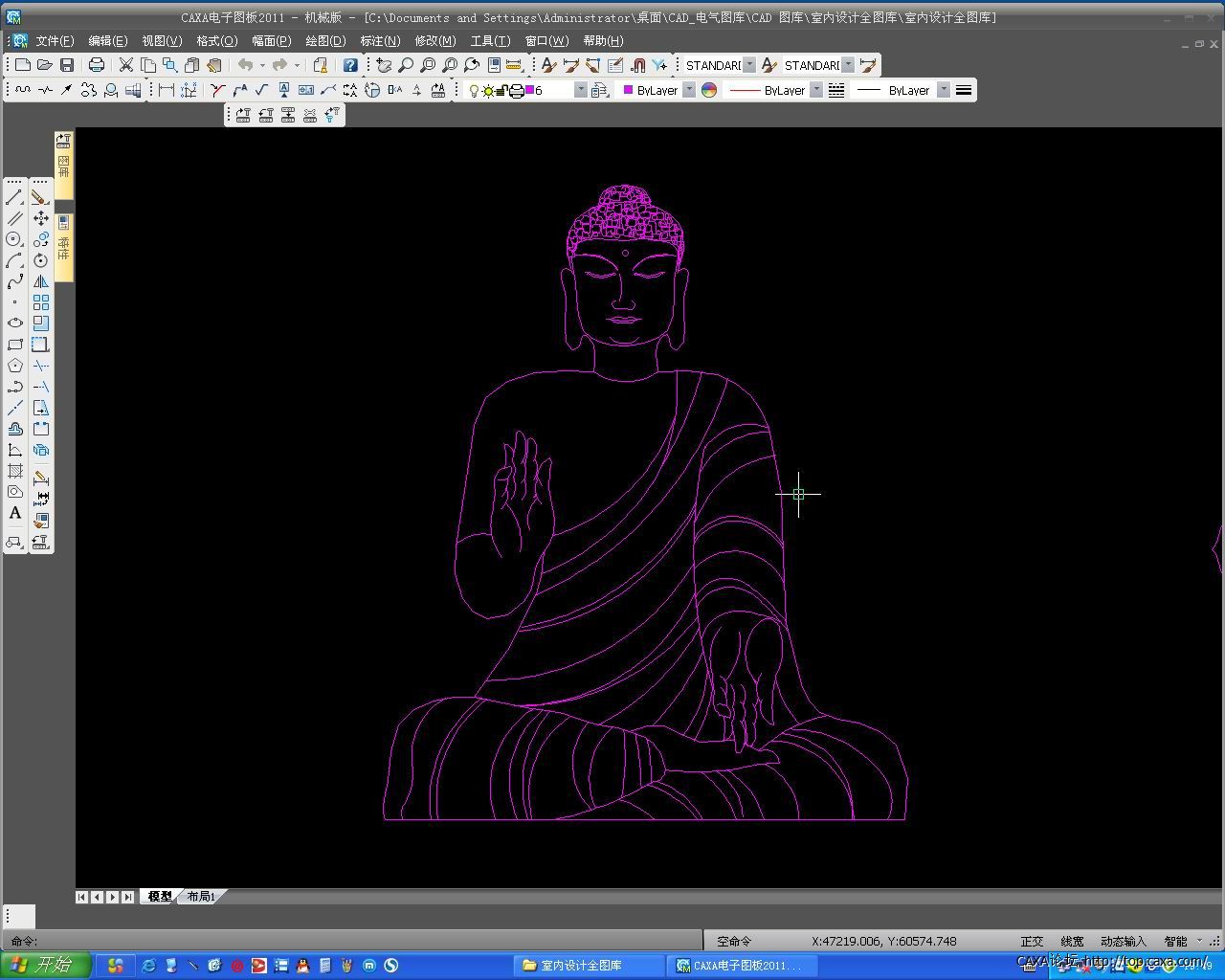The image size is (1225, 980).
Task: Go to the first layout tab arrow
Action: pos(81,897)
